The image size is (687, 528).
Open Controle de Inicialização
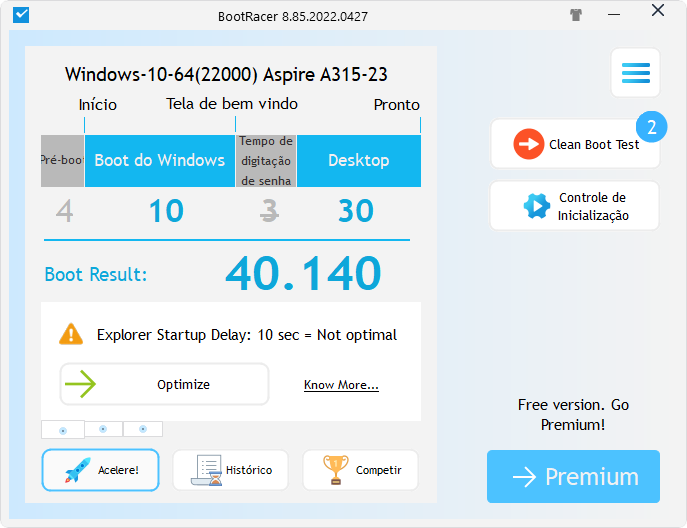pyautogui.click(x=574, y=206)
